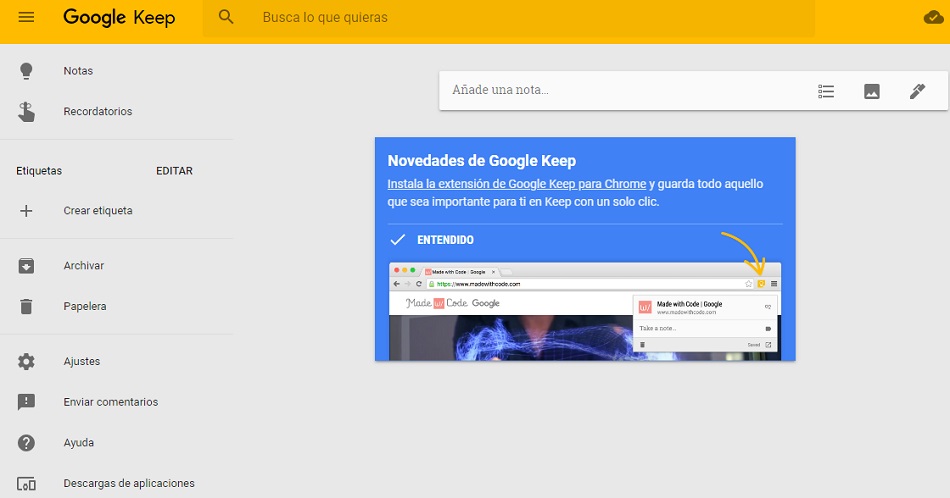Create a new drawing note

[917, 91]
